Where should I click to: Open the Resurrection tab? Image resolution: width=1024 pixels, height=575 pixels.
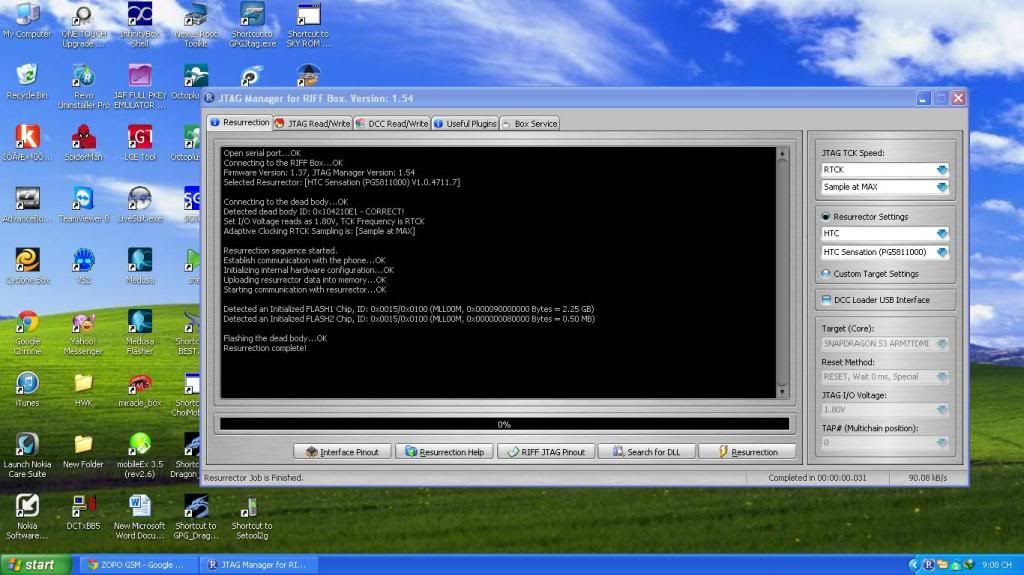(x=240, y=122)
